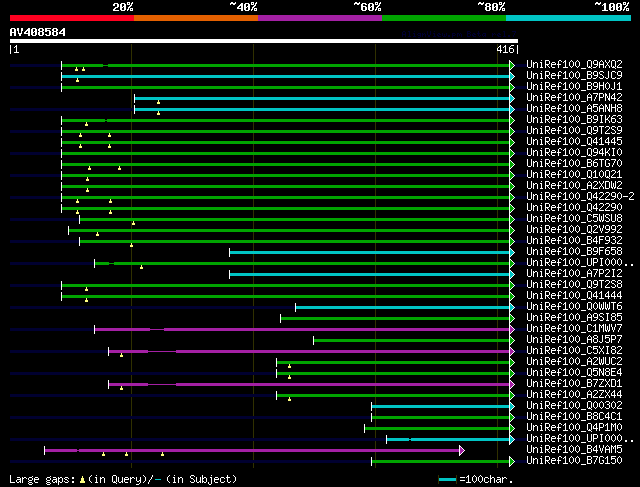The image size is (640, 487).
Task: Click the gap triangle under the A5ANH8 bar
Action: 158,113
